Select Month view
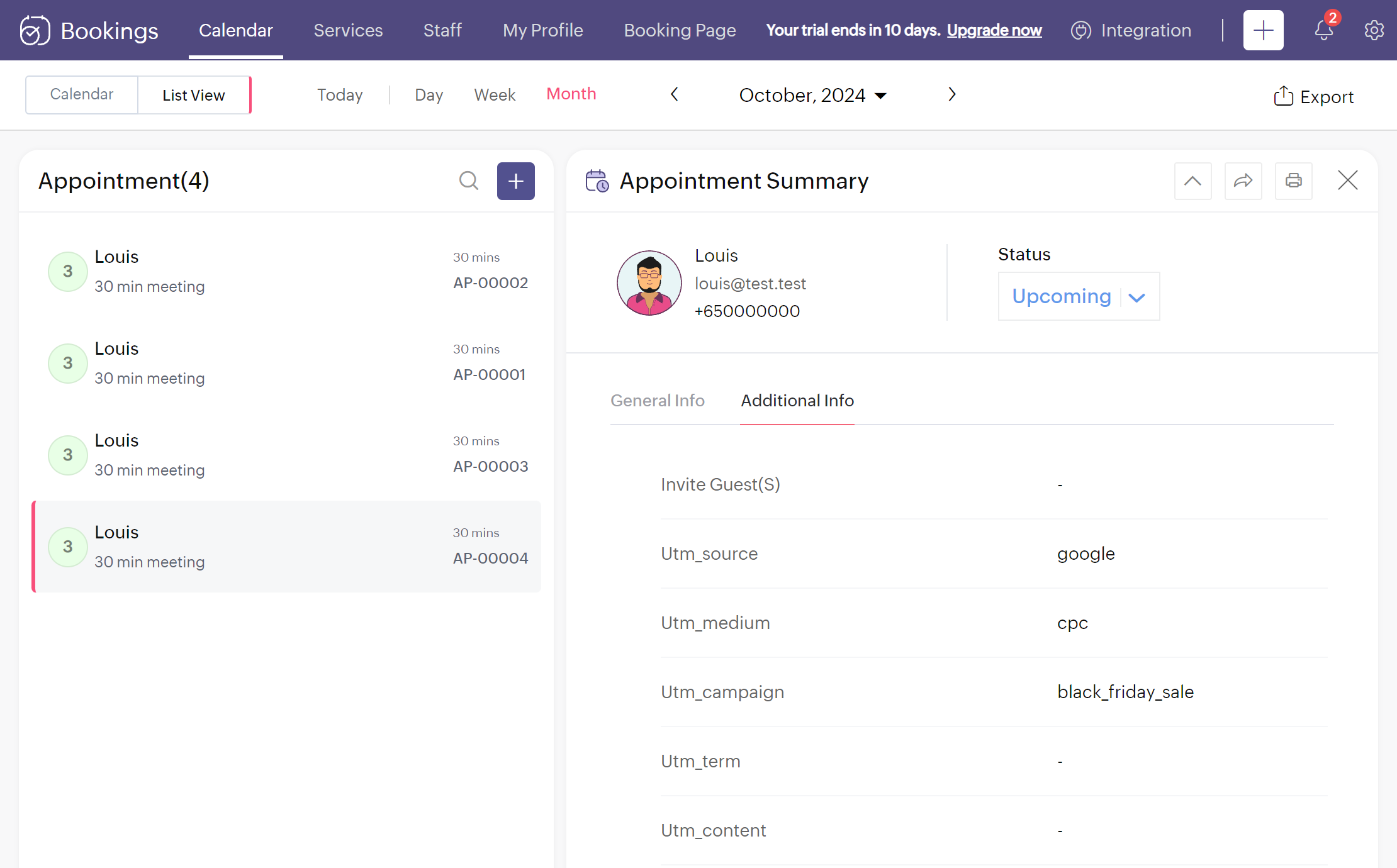This screenshot has height=868, width=1397. point(571,94)
